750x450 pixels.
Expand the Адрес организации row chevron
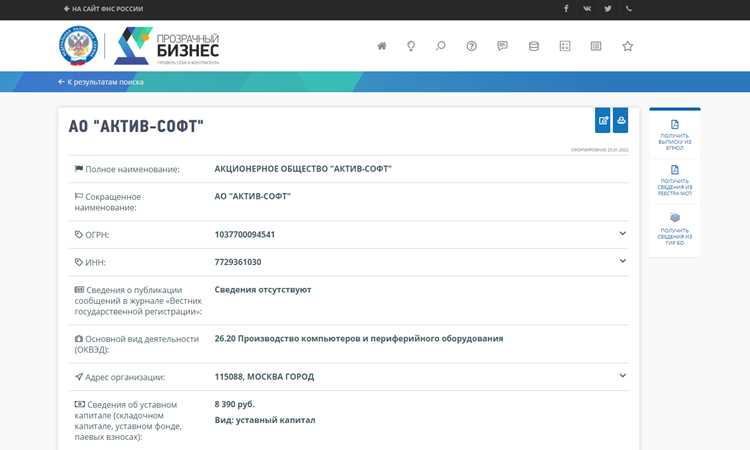coord(622,376)
